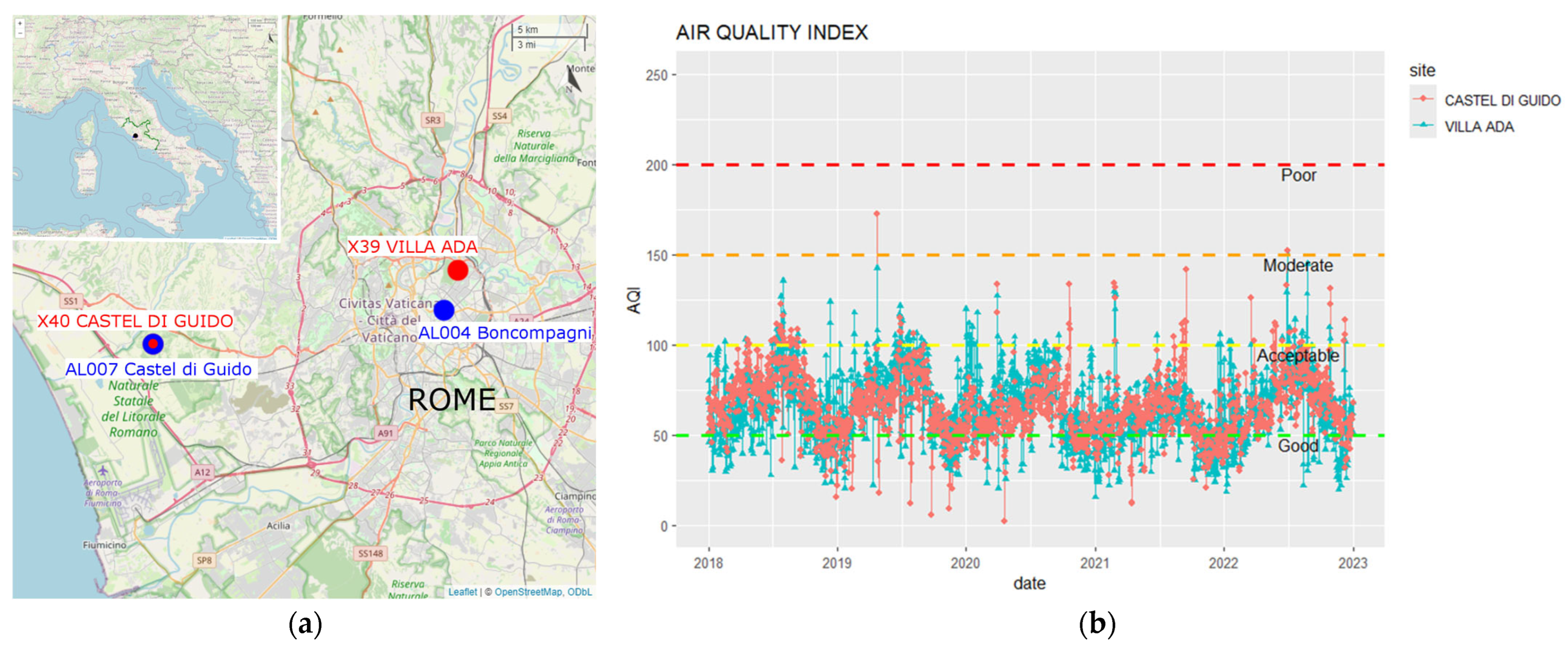Image resolution: width=1568 pixels, height=650 pixels.
Task: Click the blue AL004 Boncompagni marker
Action: click(x=444, y=310)
